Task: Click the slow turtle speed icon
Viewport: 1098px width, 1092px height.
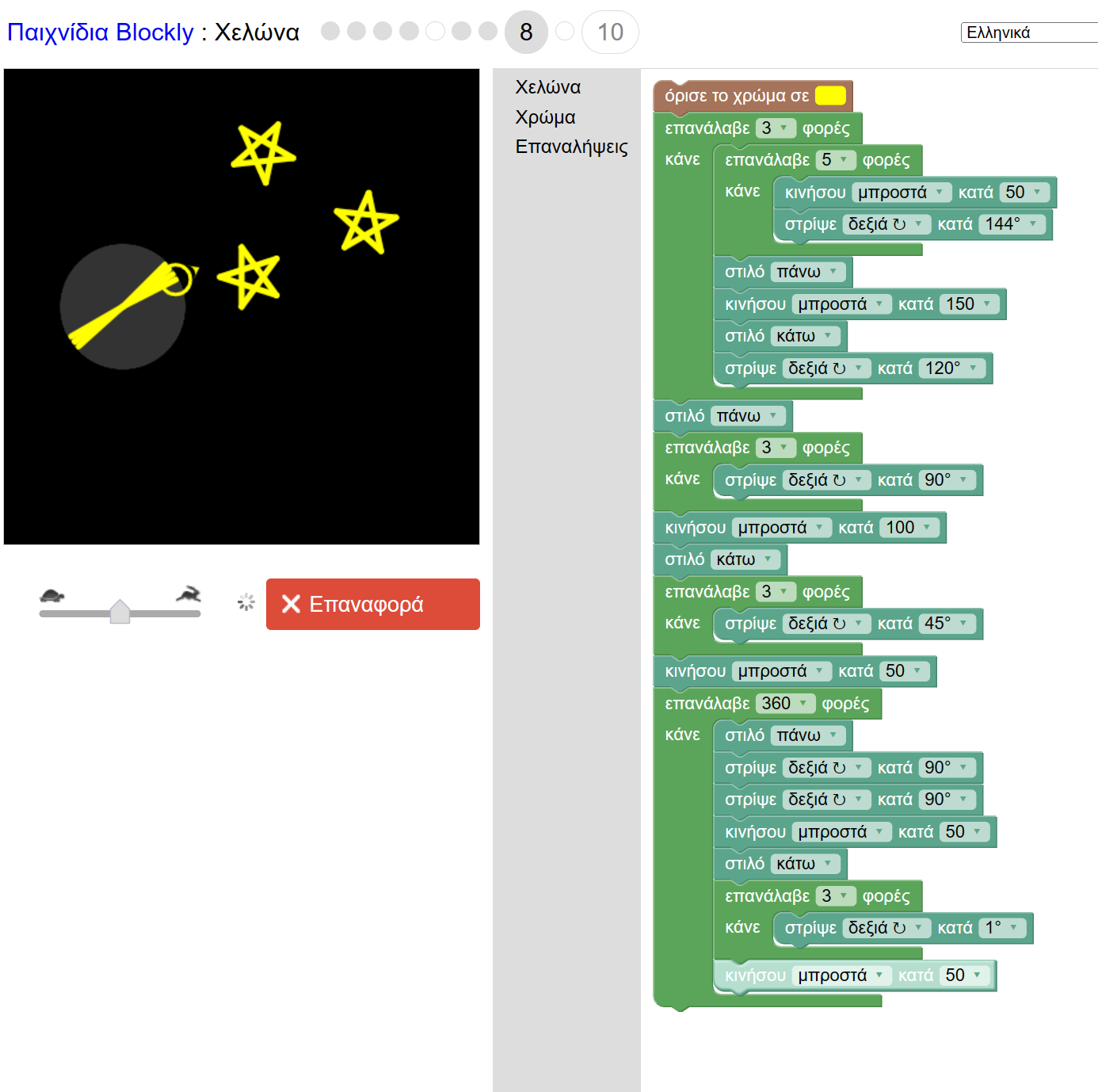Action: pyautogui.click(x=52, y=595)
